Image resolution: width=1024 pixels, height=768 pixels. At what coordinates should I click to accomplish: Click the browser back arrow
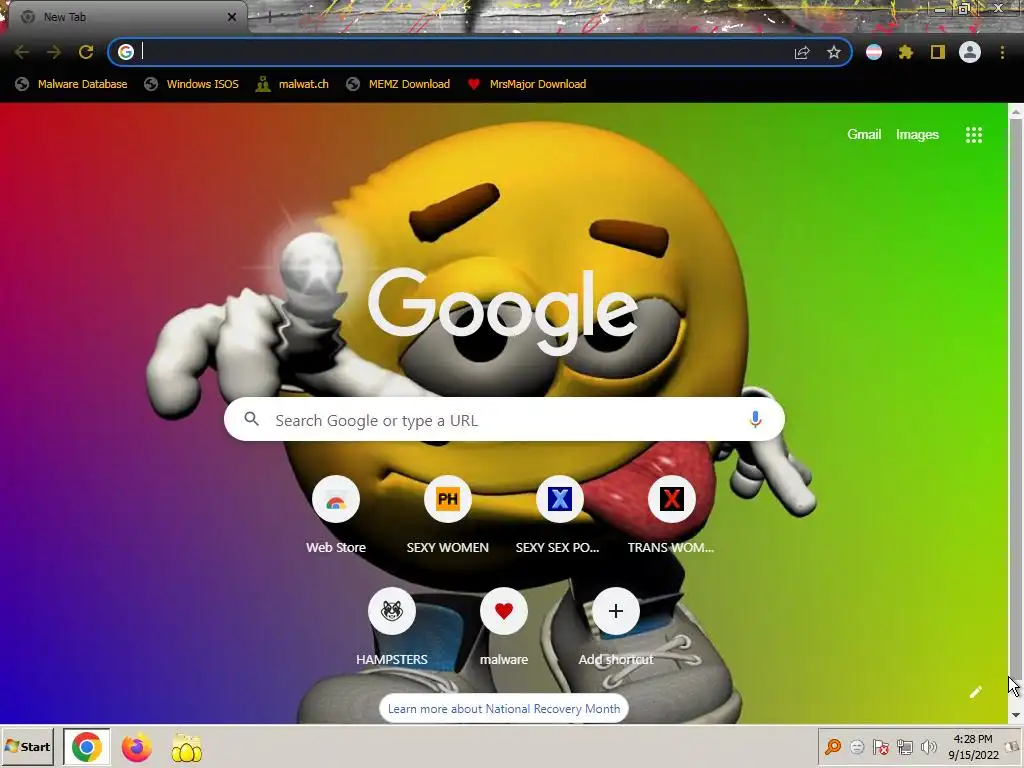pos(22,52)
